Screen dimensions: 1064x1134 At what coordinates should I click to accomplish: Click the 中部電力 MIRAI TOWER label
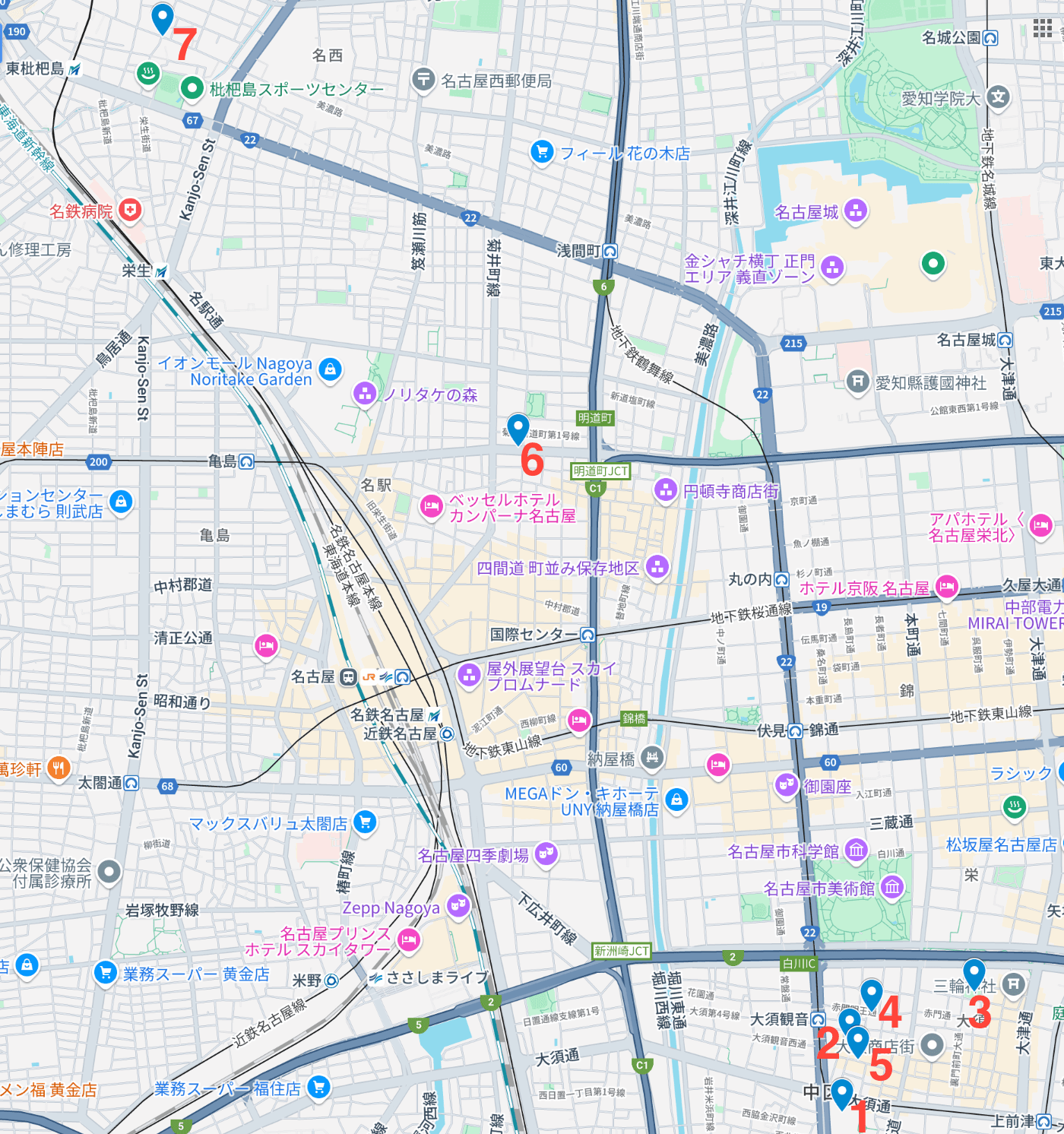1016,615
